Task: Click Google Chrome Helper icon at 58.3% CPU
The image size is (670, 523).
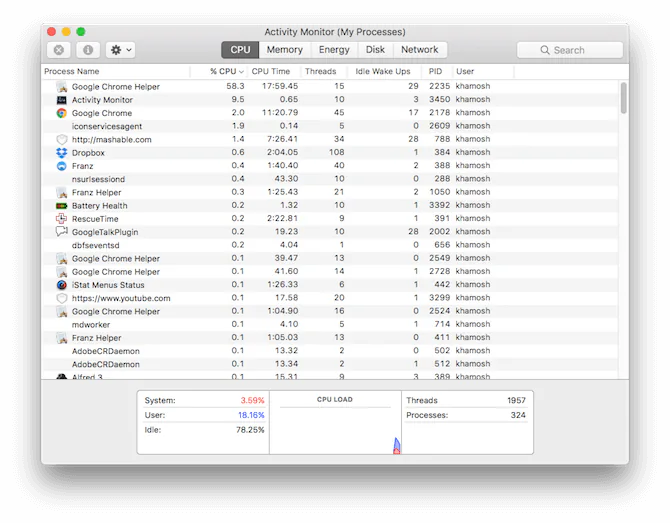Action: 62,87
